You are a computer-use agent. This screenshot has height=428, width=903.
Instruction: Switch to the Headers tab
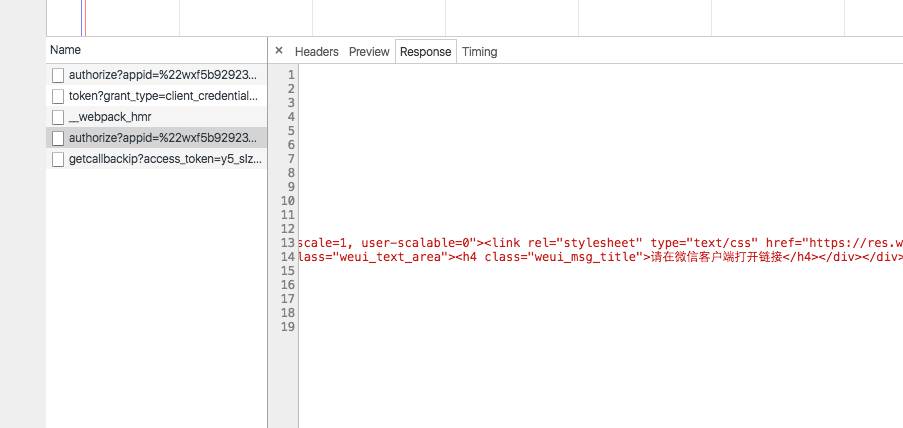point(316,52)
